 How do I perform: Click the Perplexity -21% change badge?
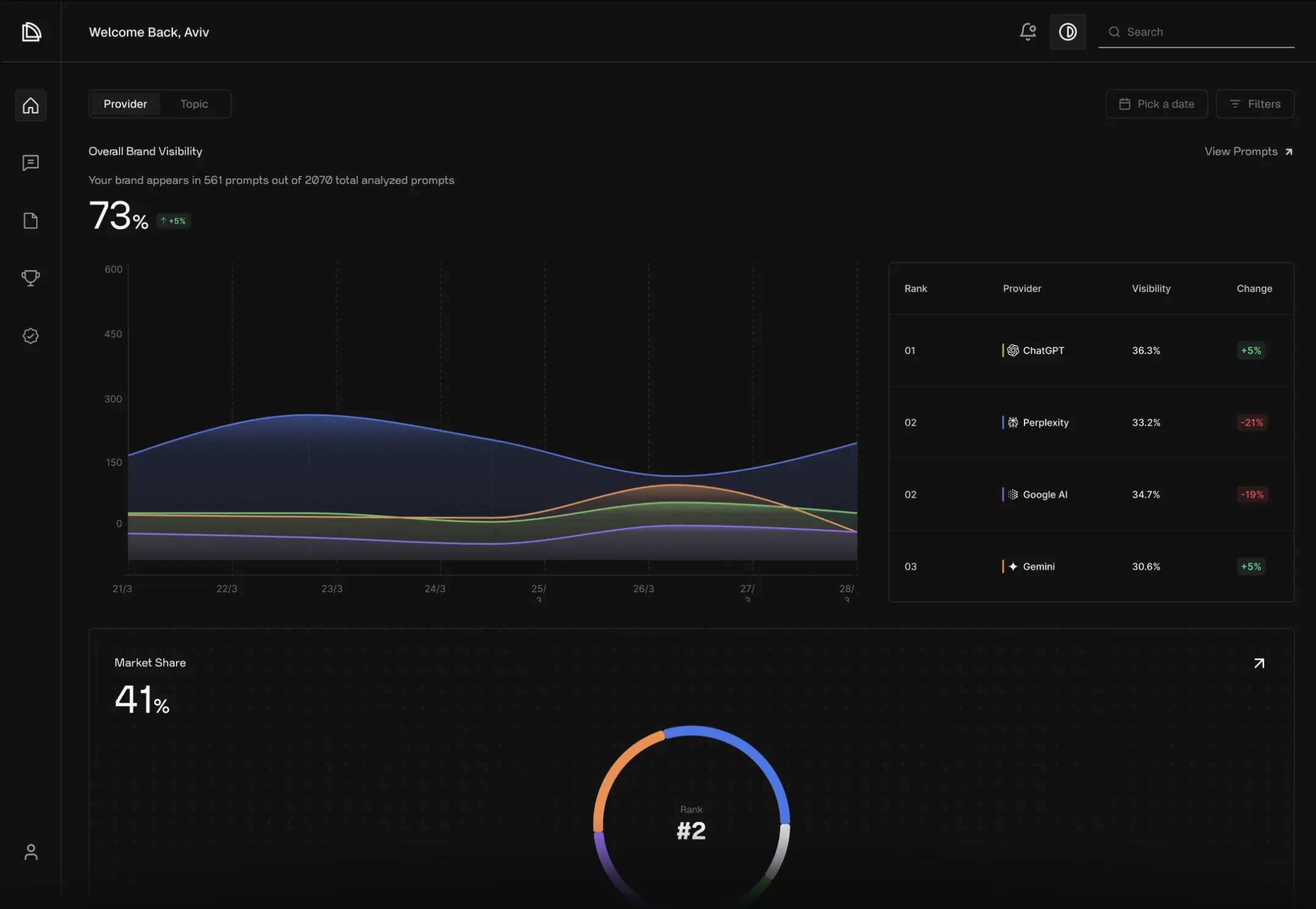1251,423
